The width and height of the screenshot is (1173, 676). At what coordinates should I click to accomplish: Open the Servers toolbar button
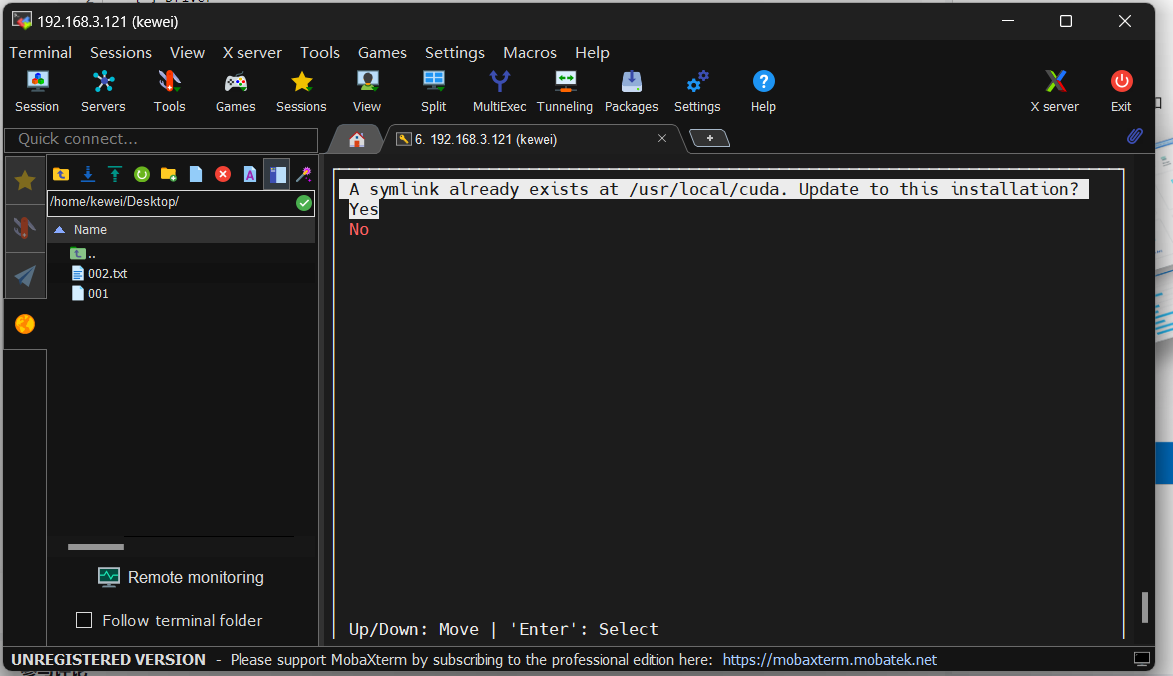(103, 91)
